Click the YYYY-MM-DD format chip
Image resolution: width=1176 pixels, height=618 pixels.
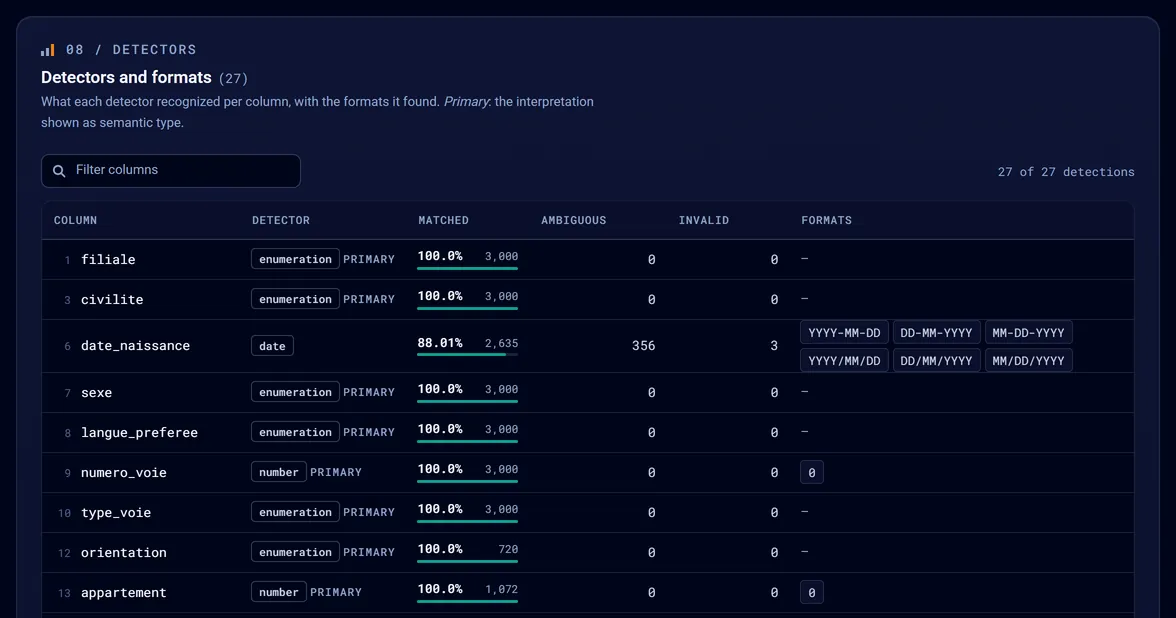[x=844, y=332]
